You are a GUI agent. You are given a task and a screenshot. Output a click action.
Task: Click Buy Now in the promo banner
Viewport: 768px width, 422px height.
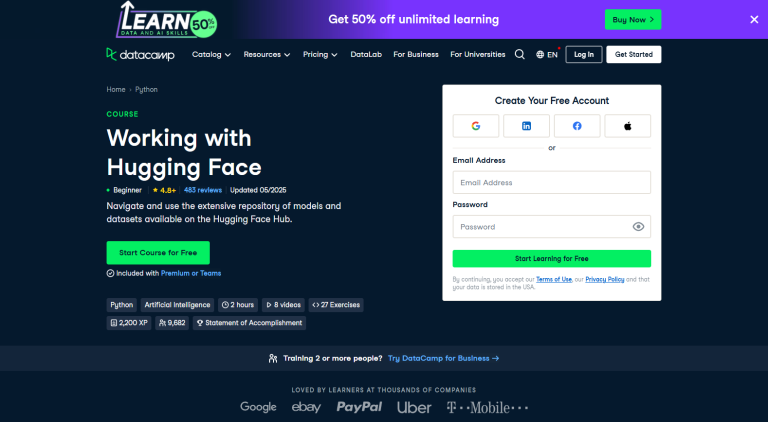point(633,20)
